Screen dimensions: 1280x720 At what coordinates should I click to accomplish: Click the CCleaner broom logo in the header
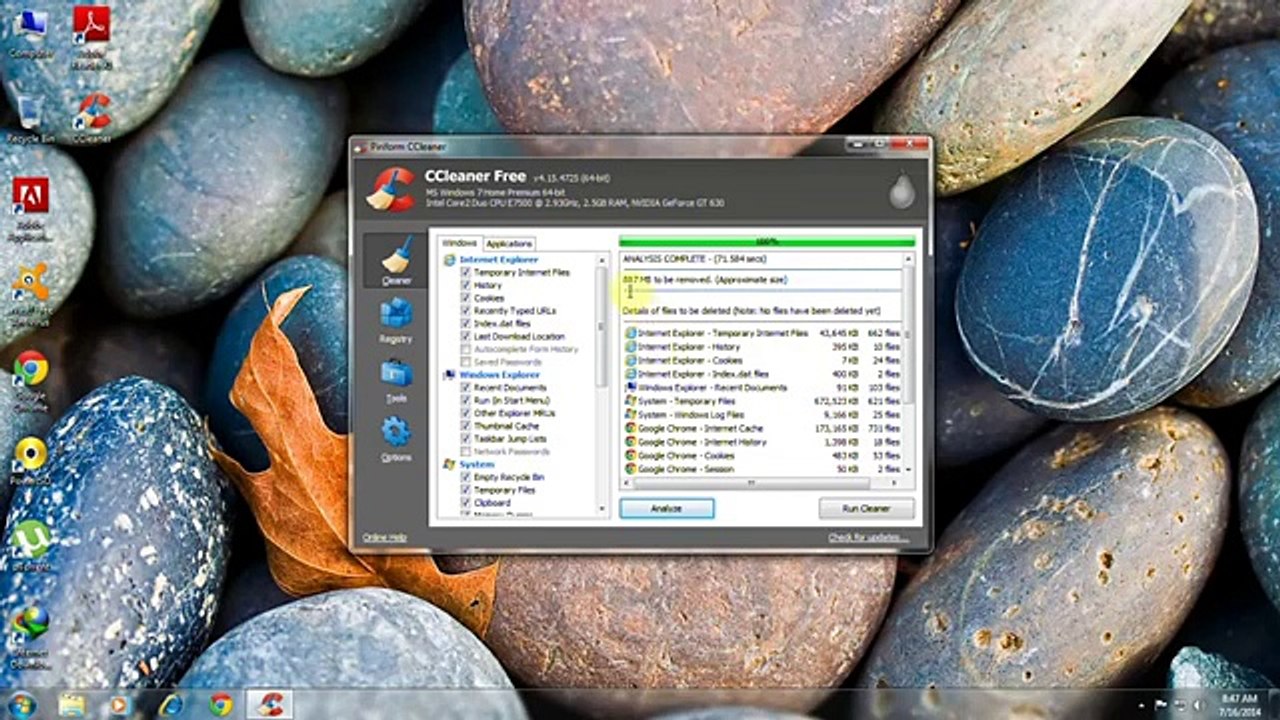click(x=391, y=189)
